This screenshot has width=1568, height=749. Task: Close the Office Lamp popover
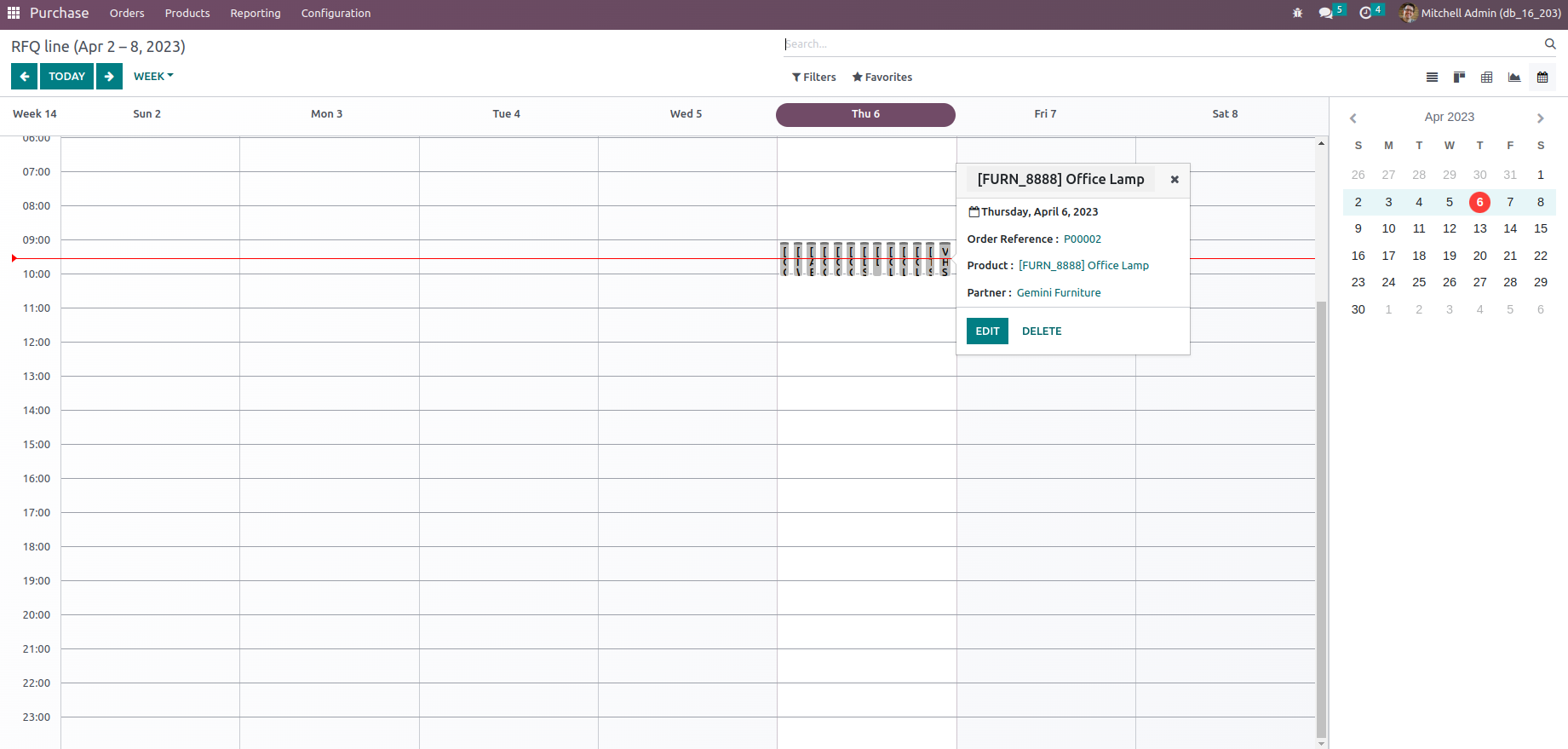click(1175, 180)
